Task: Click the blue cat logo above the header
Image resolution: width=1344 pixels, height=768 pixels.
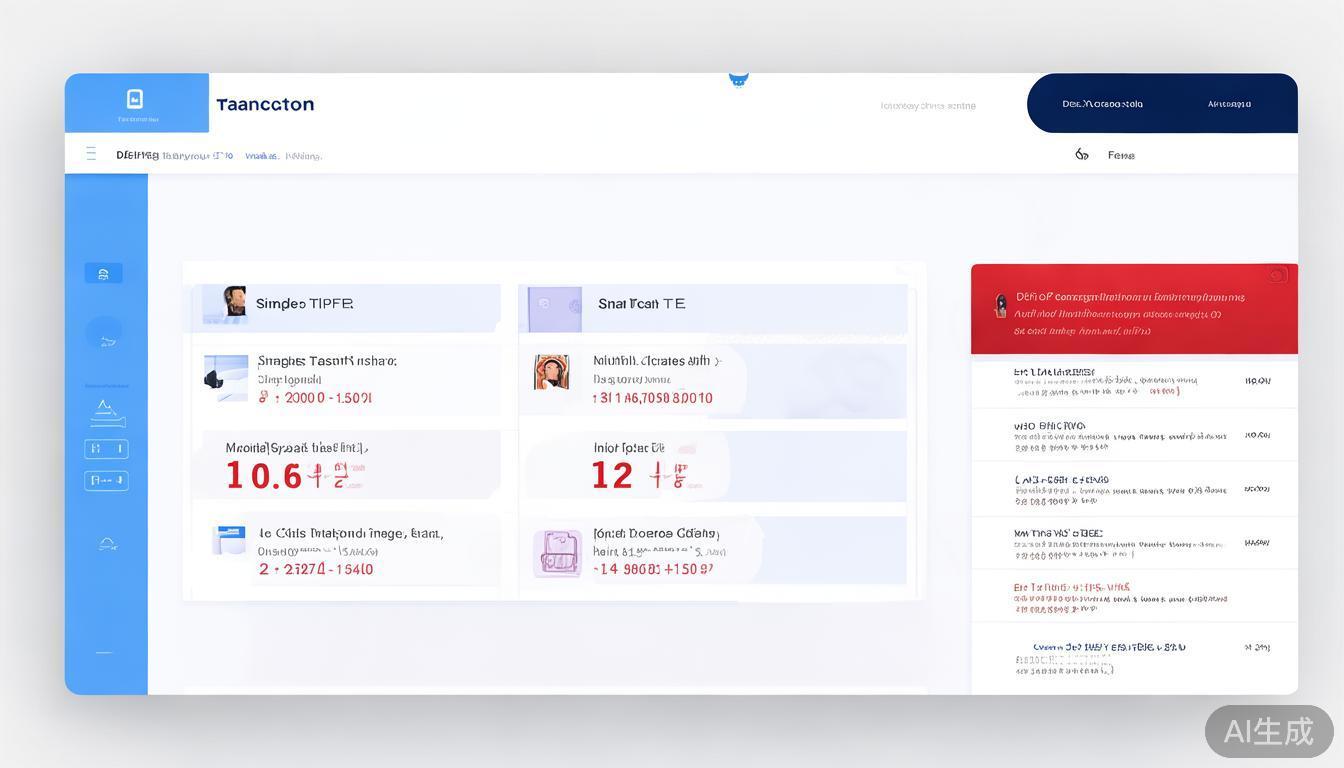Action: 738,77
